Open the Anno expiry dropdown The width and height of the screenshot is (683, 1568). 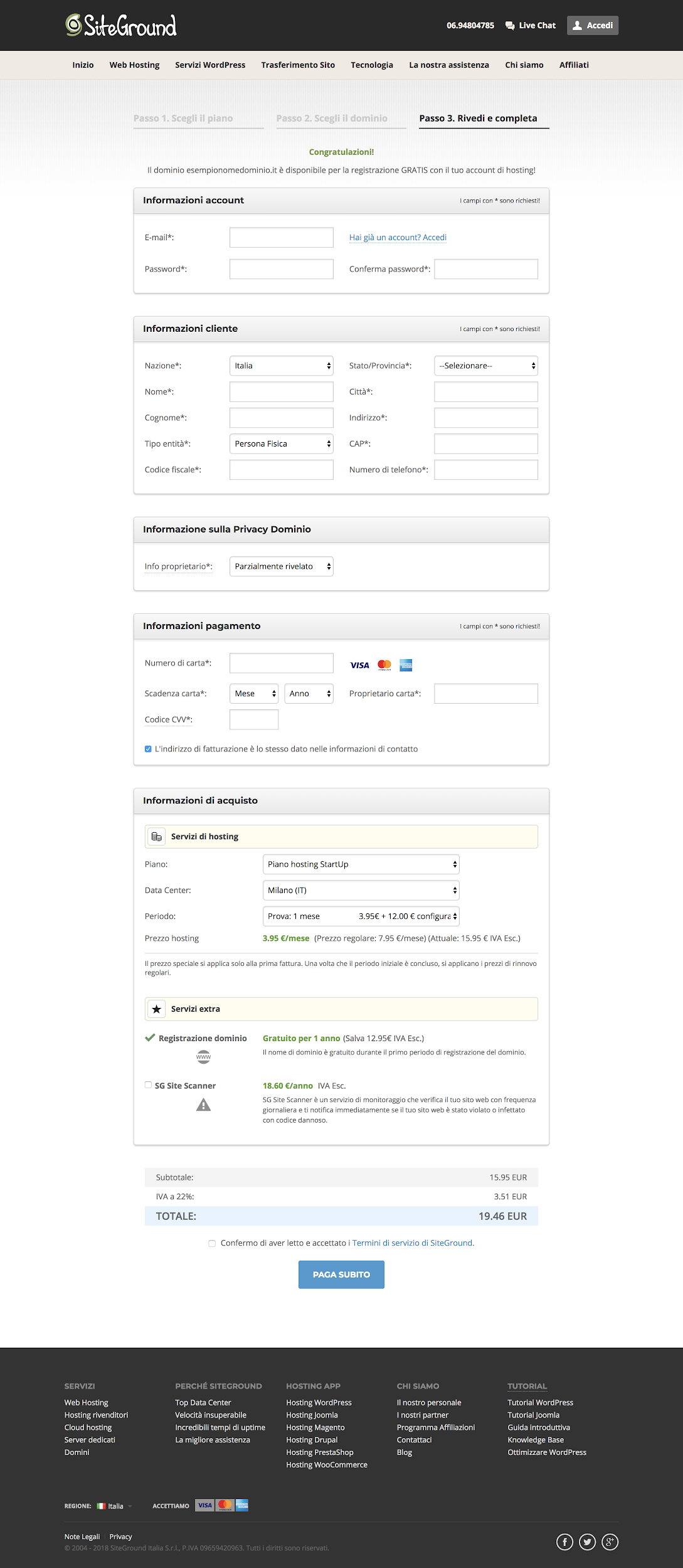pyautogui.click(x=309, y=694)
